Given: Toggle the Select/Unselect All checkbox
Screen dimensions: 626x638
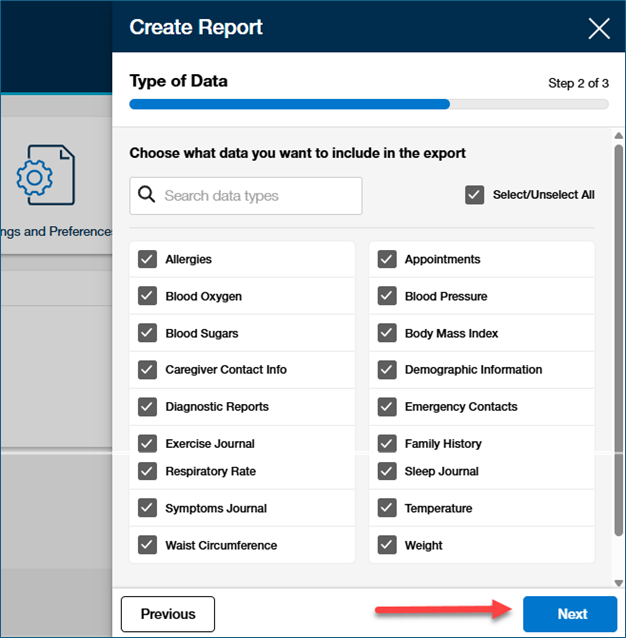Looking at the screenshot, I should coord(475,195).
